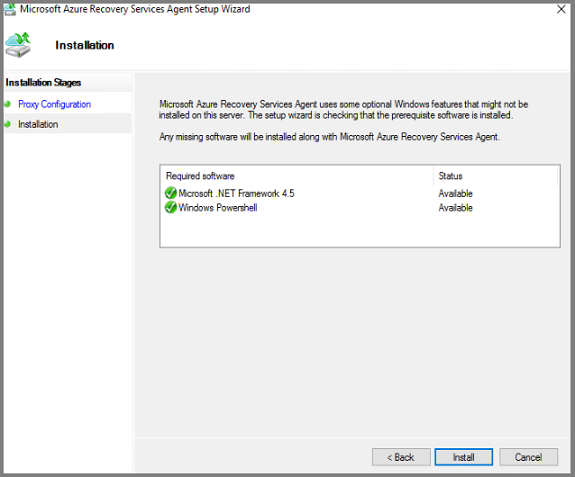Viewport: 575px width, 477px height.
Task: Go back with the Back button
Action: tap(401, 457)
